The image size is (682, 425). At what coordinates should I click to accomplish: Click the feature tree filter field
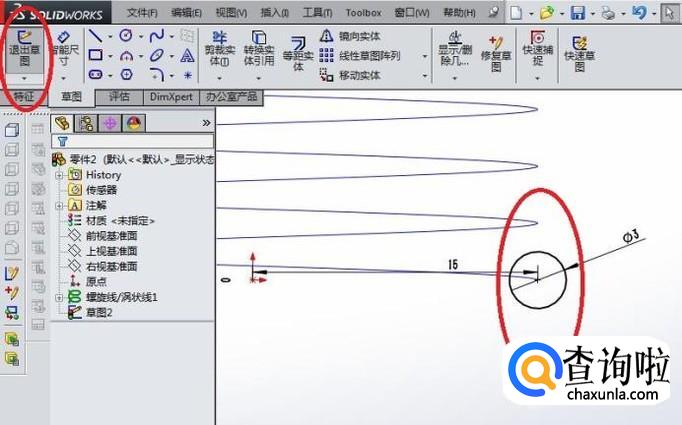pyautogui.click(x=133, y=141)
